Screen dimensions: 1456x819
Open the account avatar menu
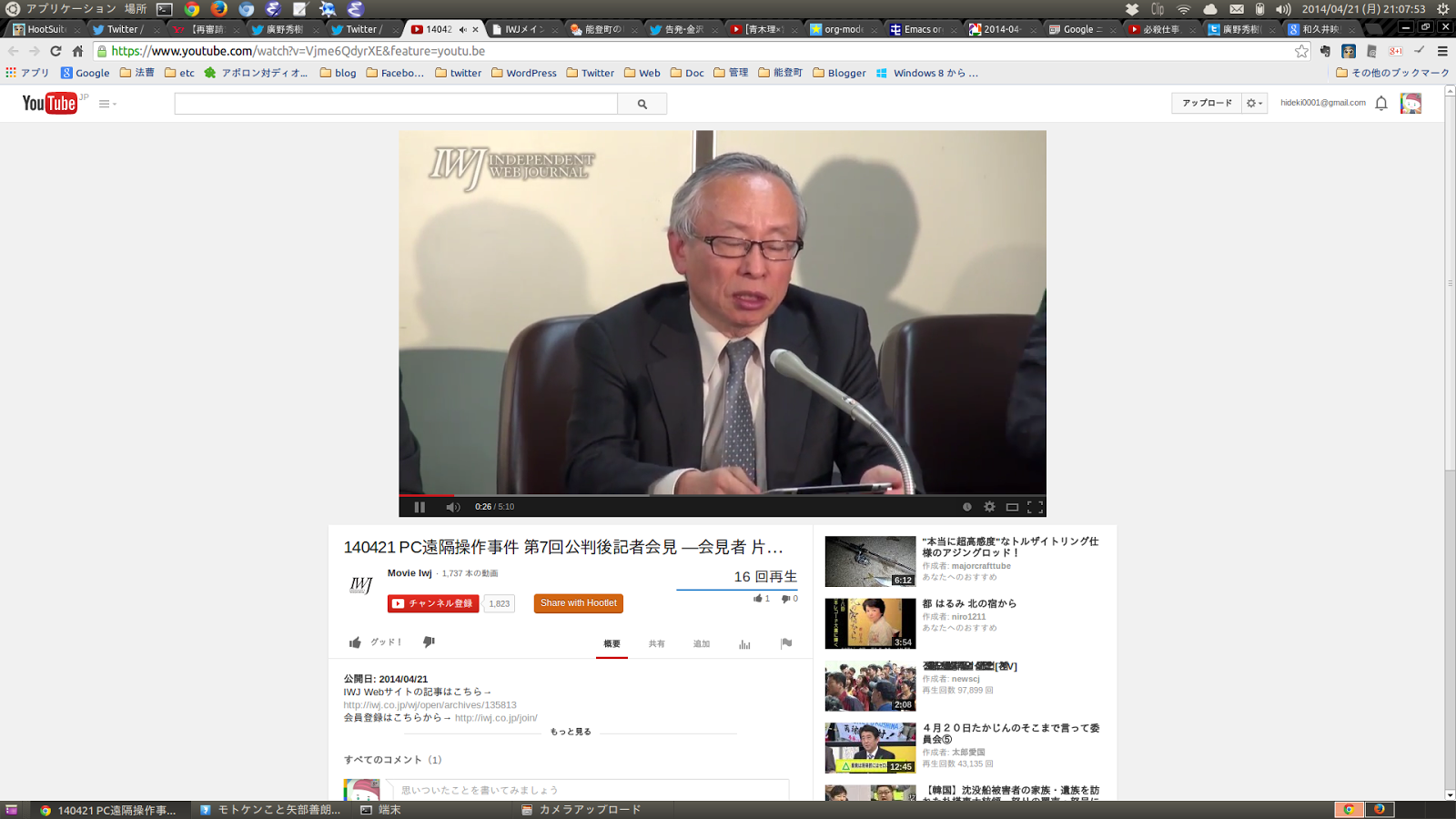[1410, 104]
